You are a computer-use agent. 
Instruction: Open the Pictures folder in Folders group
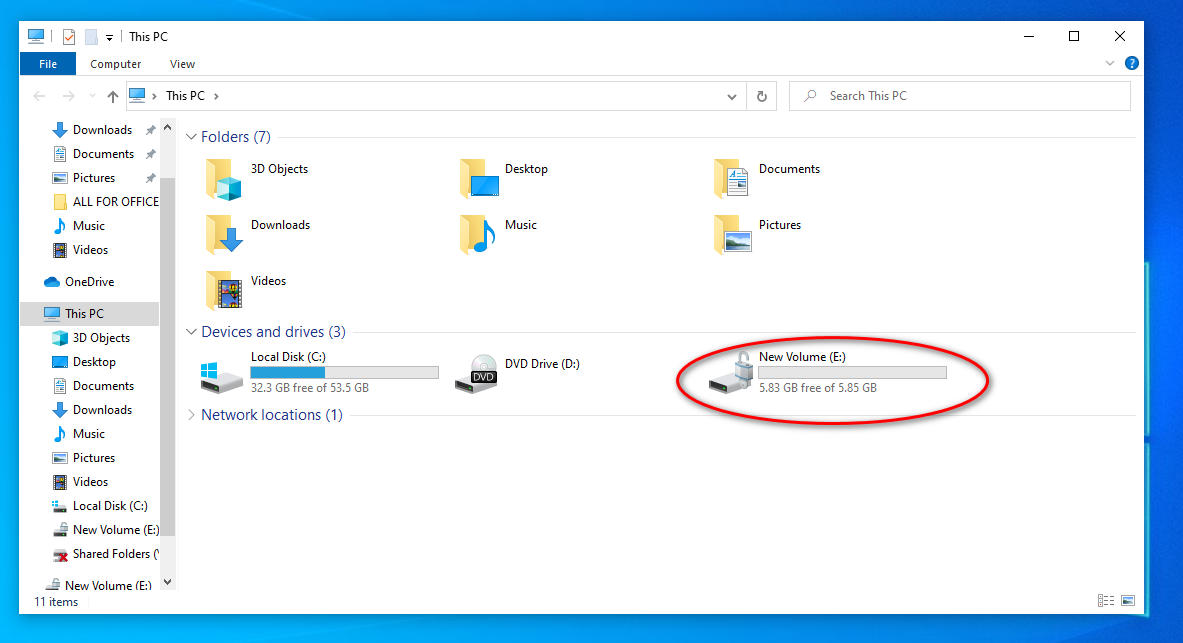tap(732, 235)
